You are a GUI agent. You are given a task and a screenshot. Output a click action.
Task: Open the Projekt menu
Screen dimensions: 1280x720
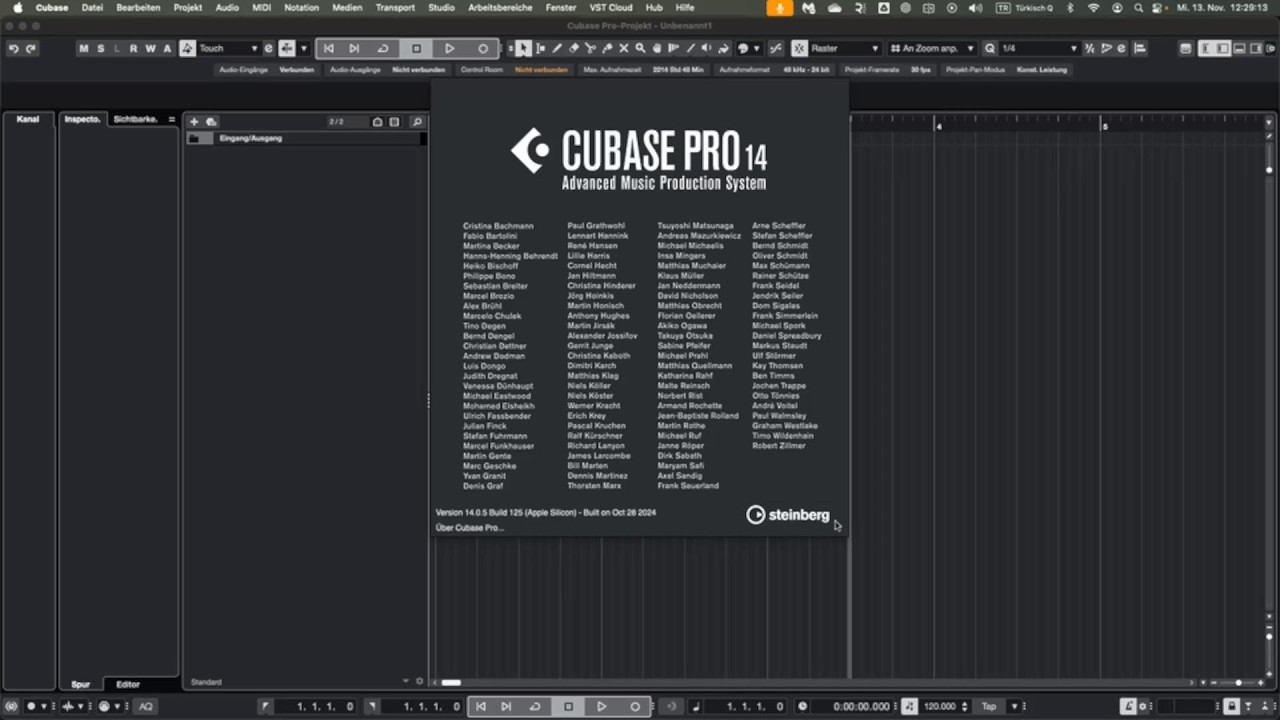pos(188,7)
